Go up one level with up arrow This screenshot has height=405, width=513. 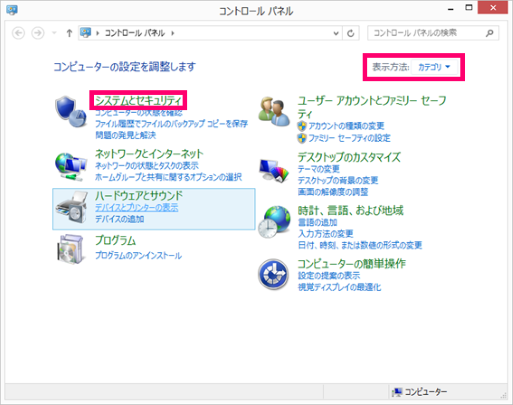[x=69, y=33]
